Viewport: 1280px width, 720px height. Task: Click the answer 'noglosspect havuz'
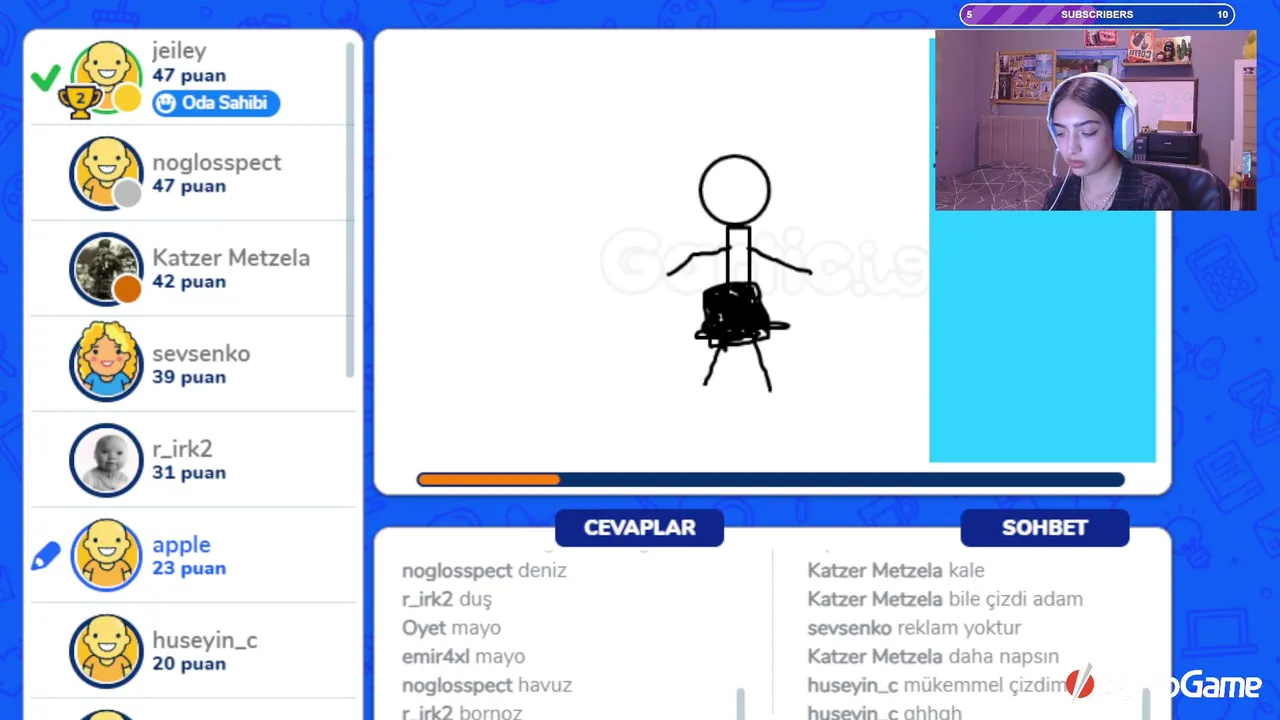click(x=487, y=685)
